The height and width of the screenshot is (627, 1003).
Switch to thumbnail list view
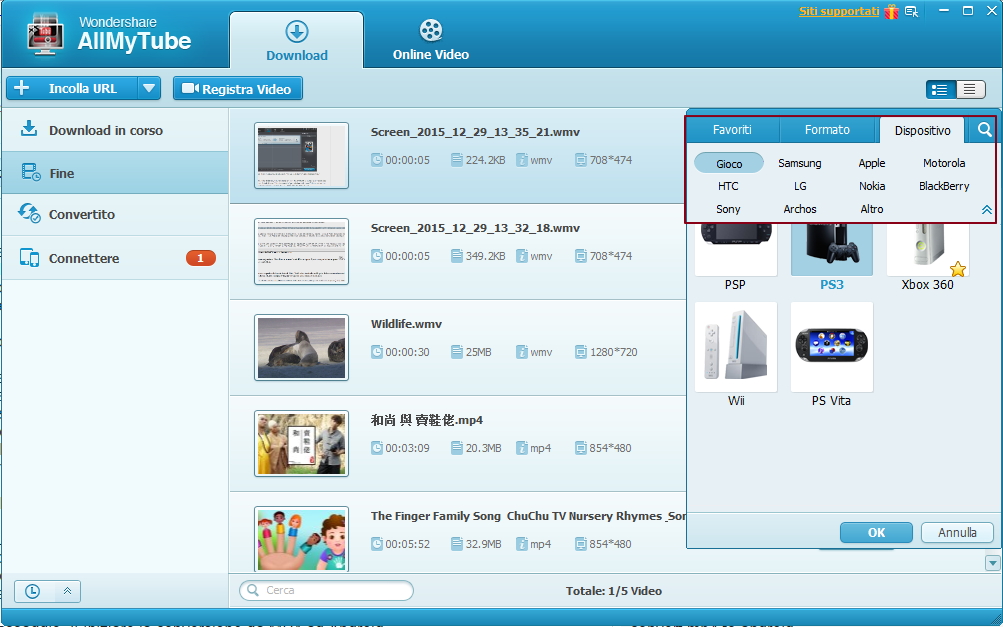coord(940,89)
